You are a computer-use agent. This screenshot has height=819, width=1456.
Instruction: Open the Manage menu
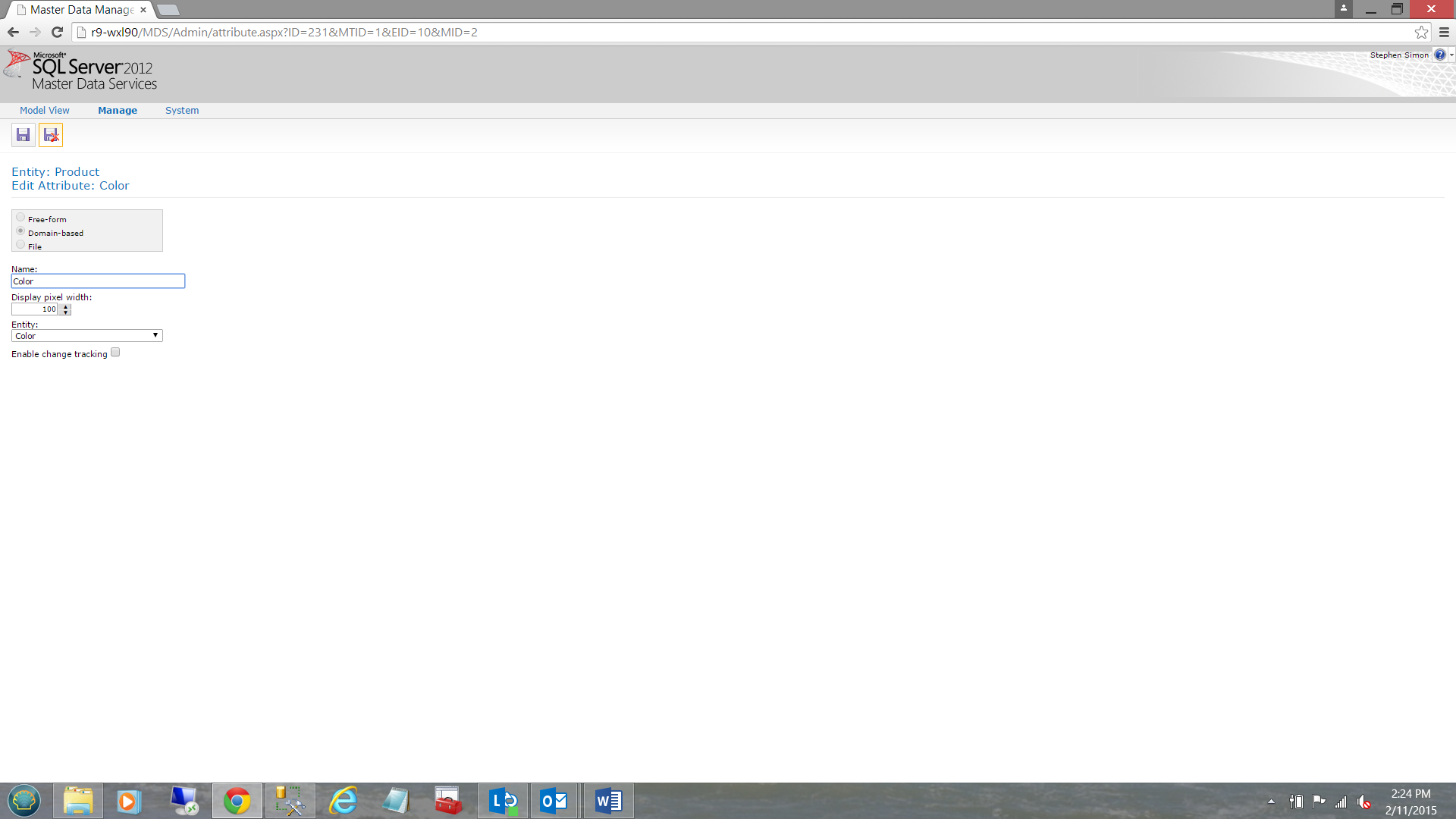pyautogui.click(x=118, y=111)
